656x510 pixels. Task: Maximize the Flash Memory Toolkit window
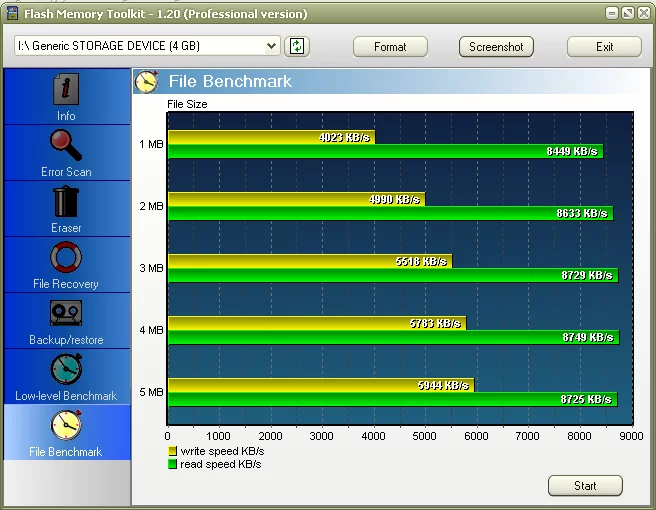(628, 13)
